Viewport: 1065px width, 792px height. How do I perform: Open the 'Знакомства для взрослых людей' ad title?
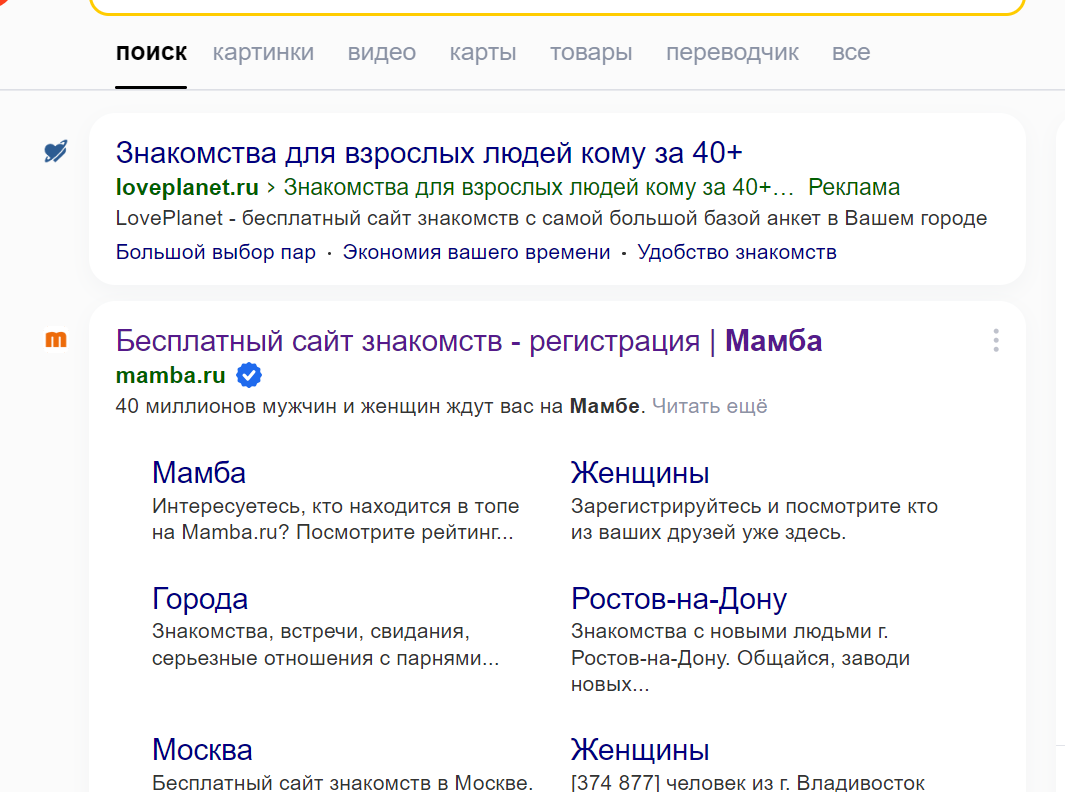pos(429,153)
